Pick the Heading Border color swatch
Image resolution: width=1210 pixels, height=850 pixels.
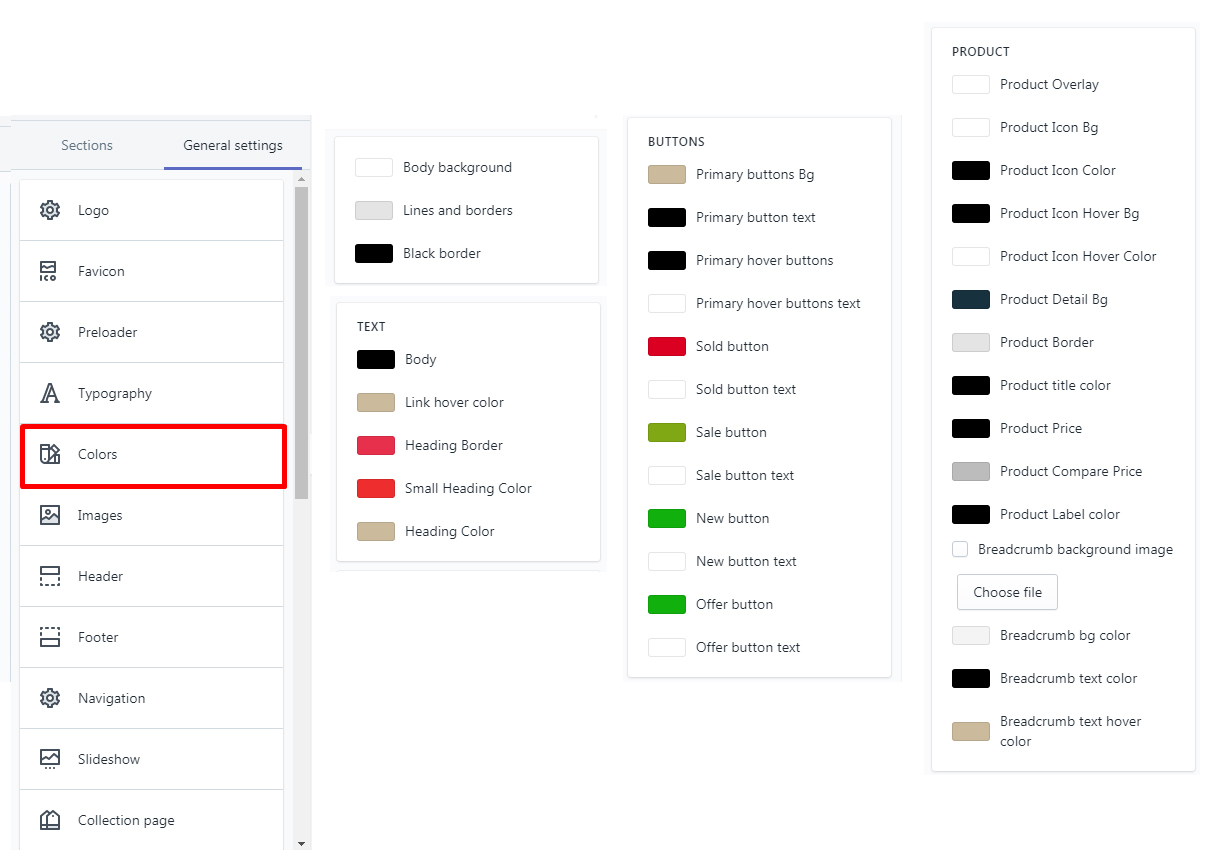click(376, 445)
